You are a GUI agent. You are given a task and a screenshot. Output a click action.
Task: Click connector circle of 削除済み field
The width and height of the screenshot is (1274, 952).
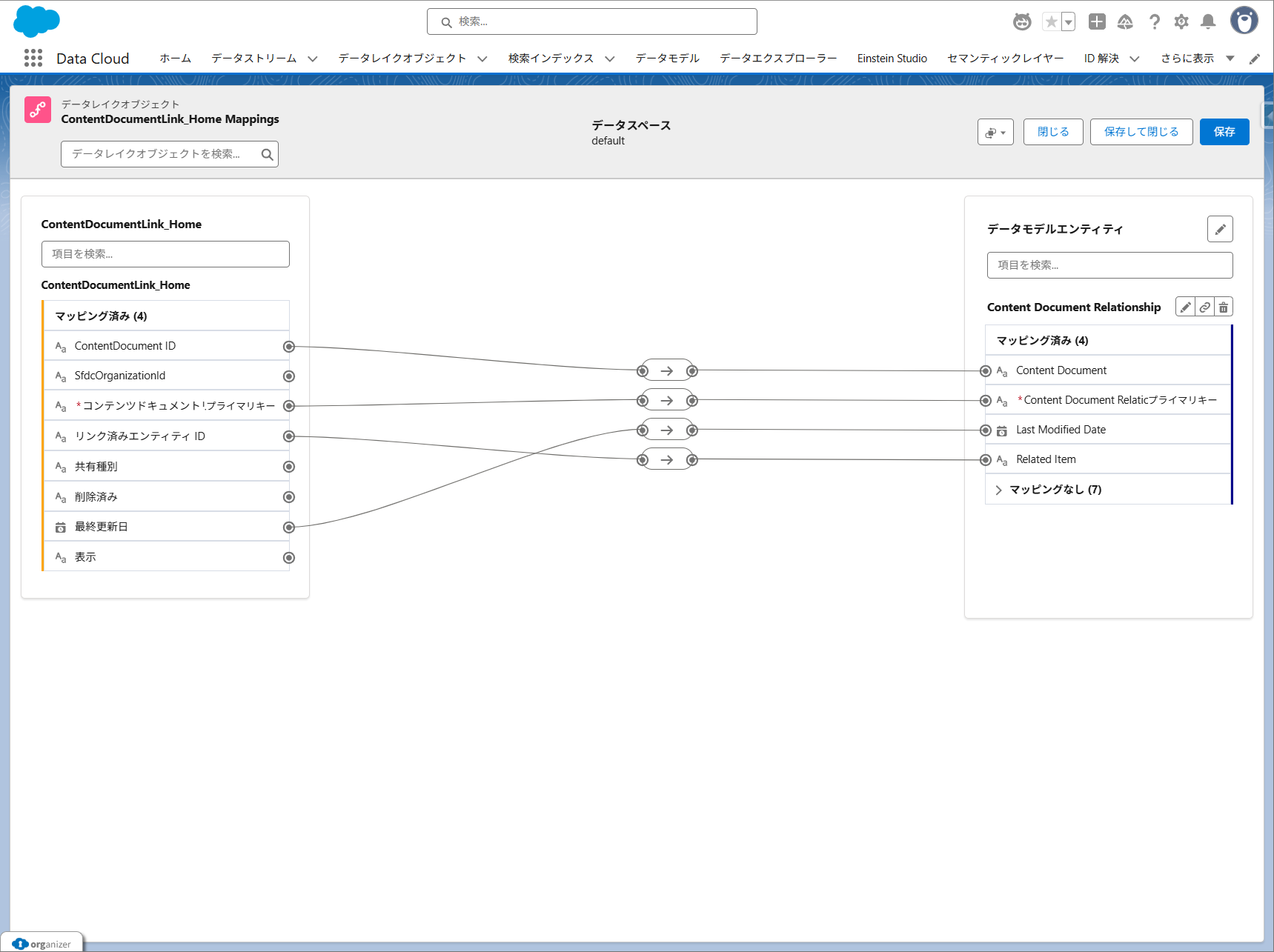point(289,497)
